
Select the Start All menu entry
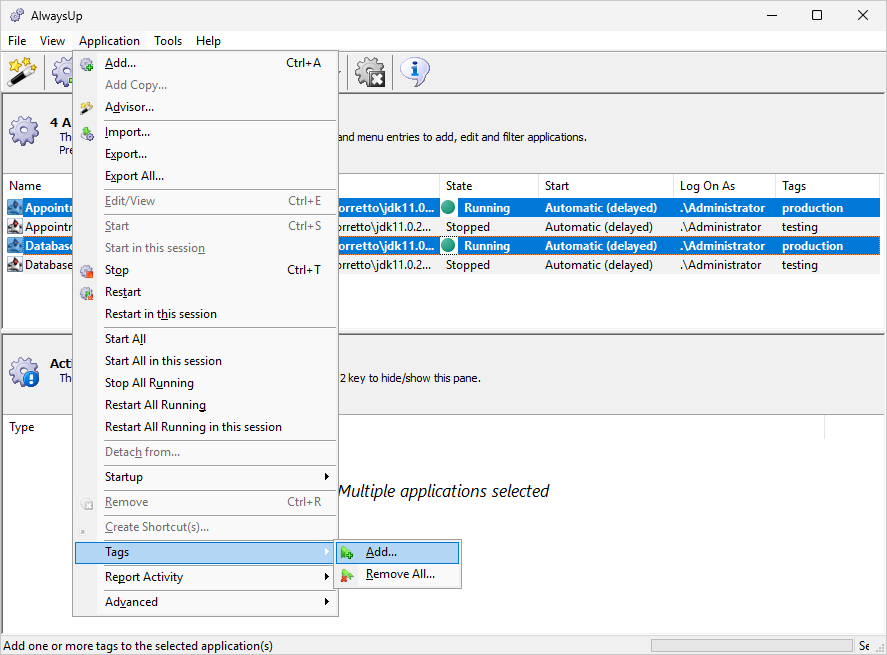point(206,339)
